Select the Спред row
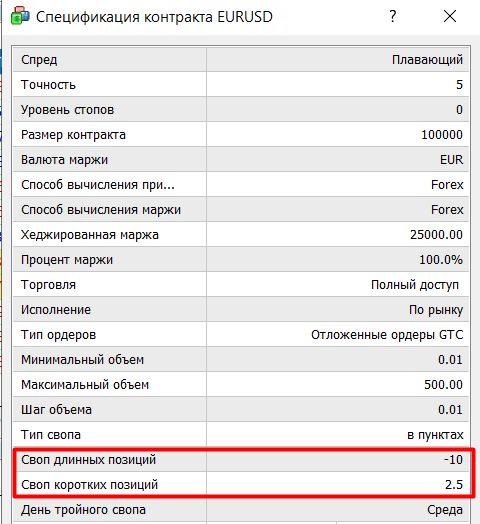This screenshot has height=524, width=480. [x=241, y=60]
